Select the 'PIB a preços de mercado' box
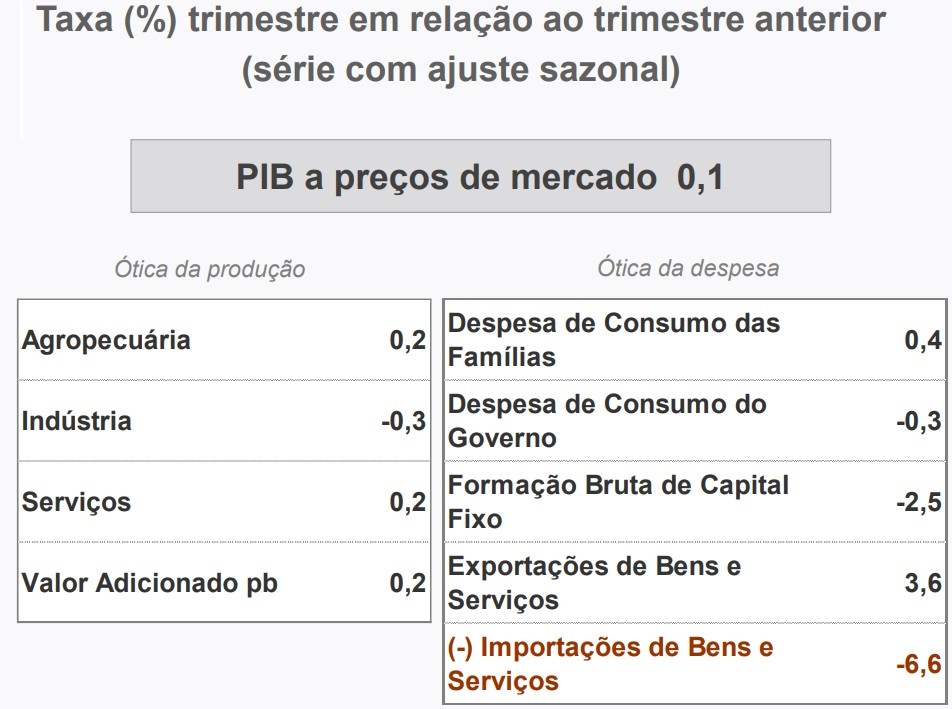This screenshot has height=709, width=952. [480, 177]
